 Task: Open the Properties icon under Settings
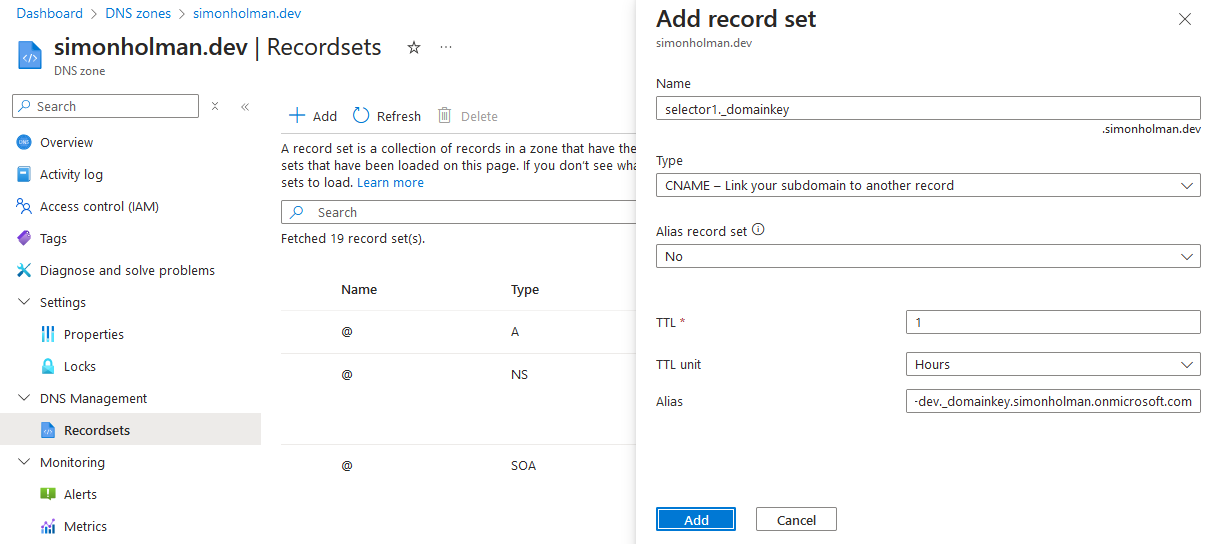pyautogui.click(x=48, y=334)
